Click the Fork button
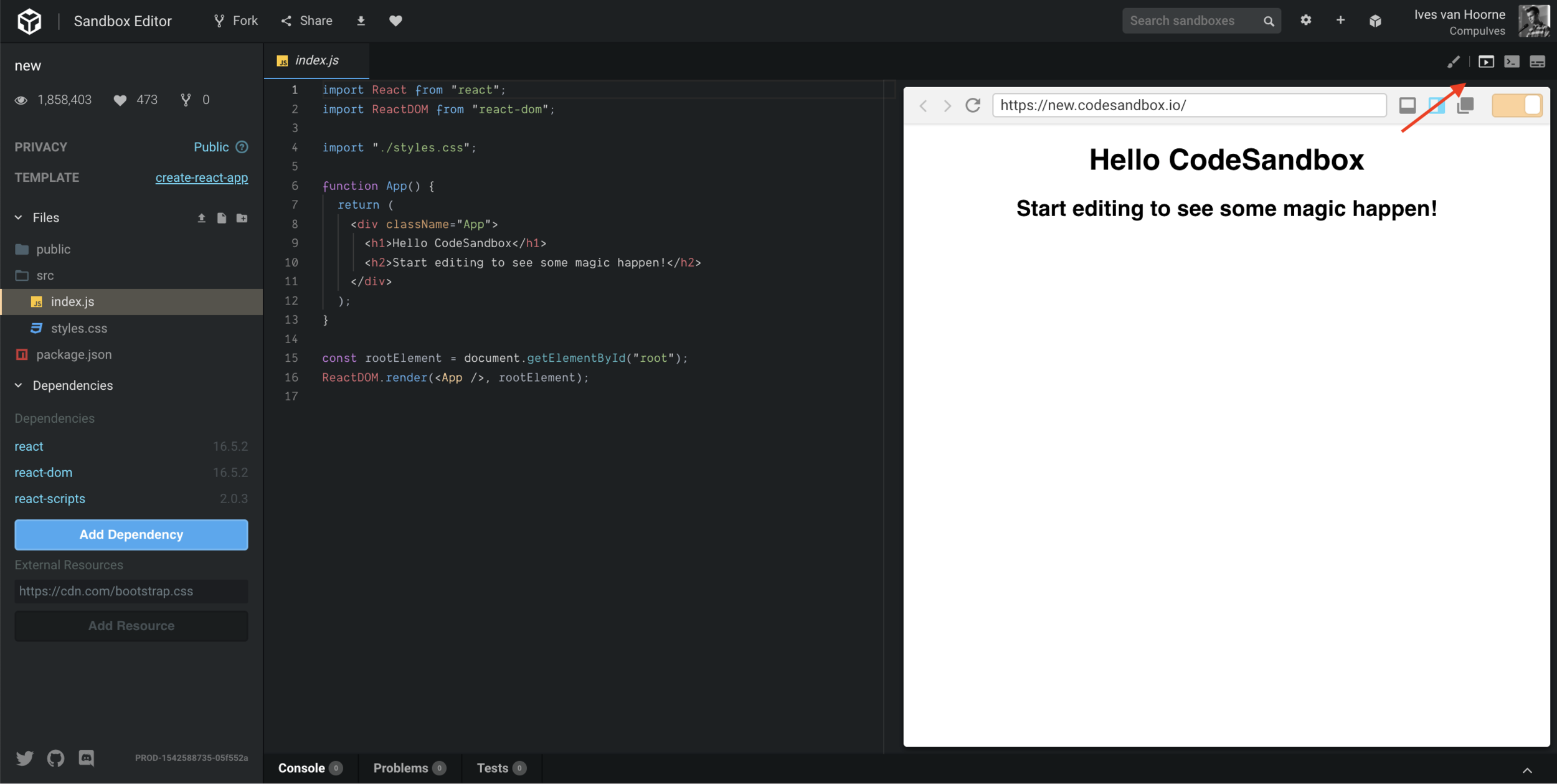Viewport: 1557px width, 784px height. click(236, 21)
